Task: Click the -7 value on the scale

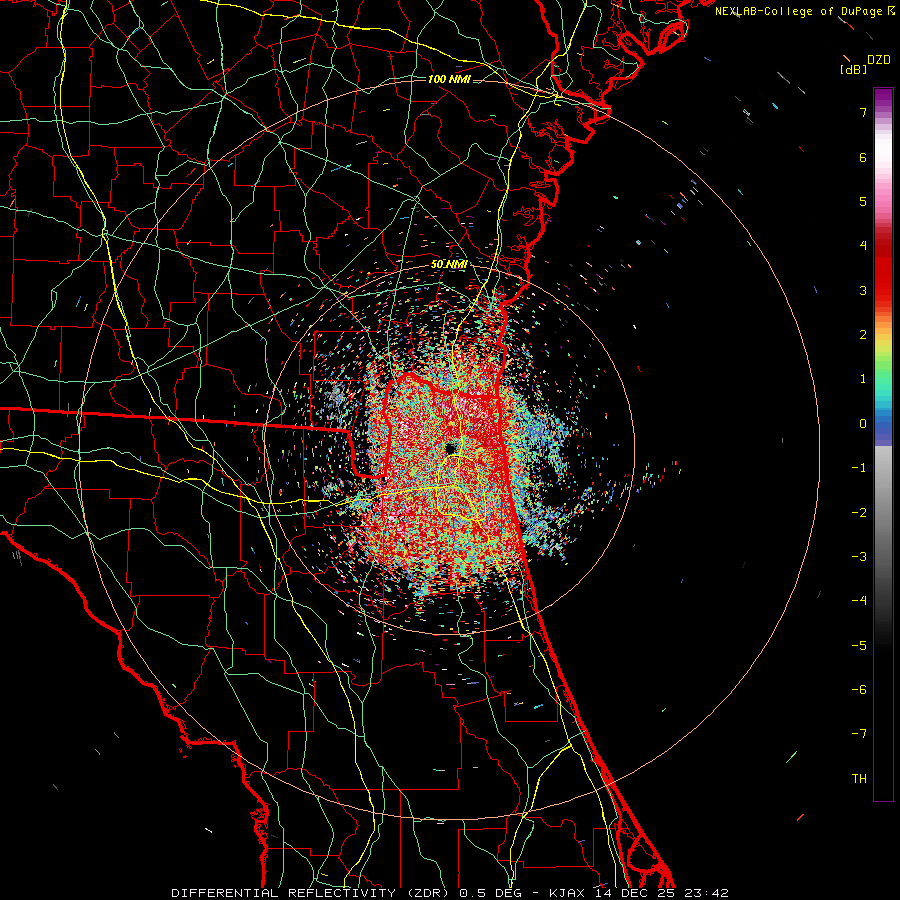Action: click(x=859, y=734)
